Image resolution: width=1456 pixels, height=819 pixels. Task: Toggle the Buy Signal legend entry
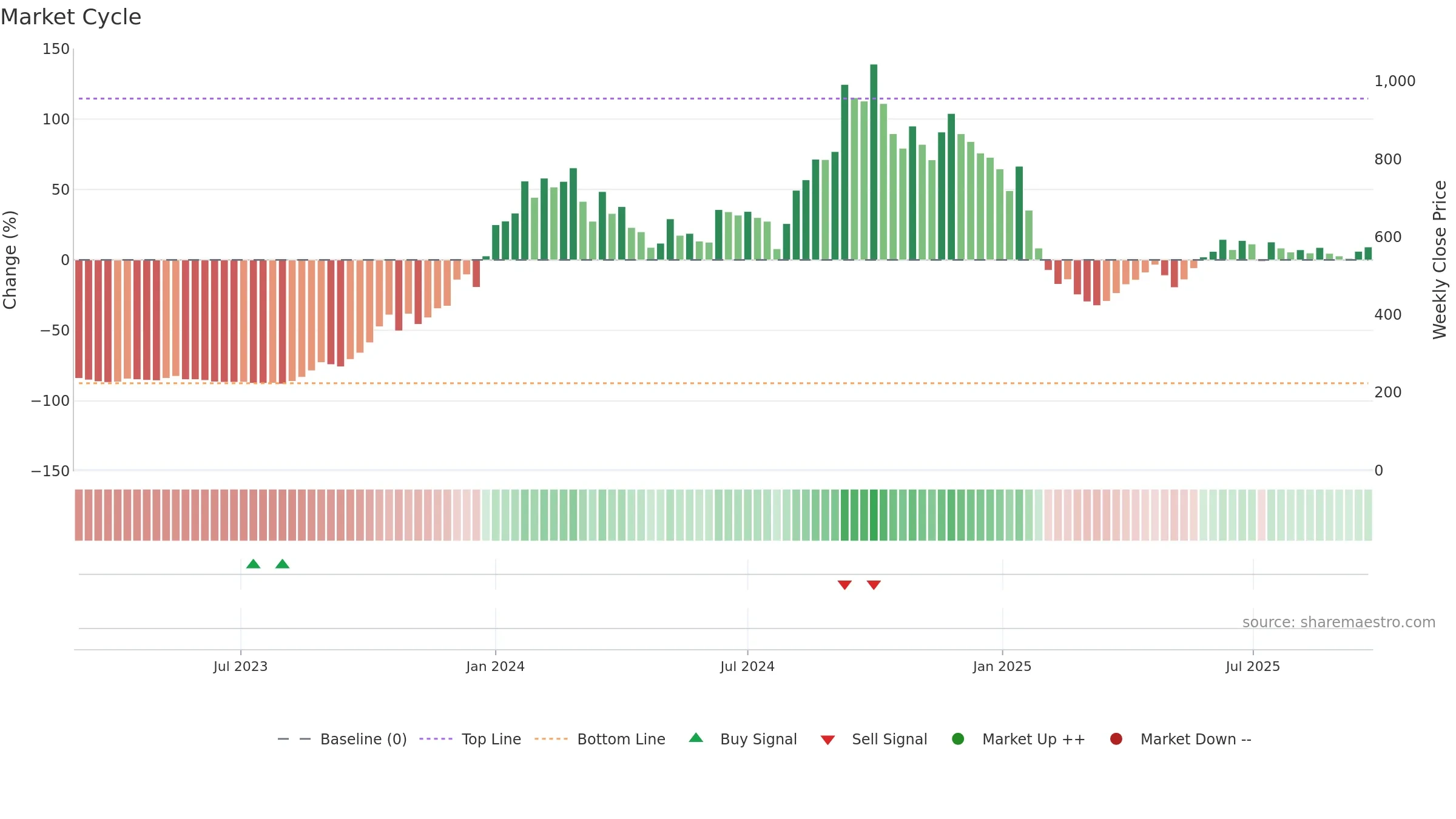743,739
